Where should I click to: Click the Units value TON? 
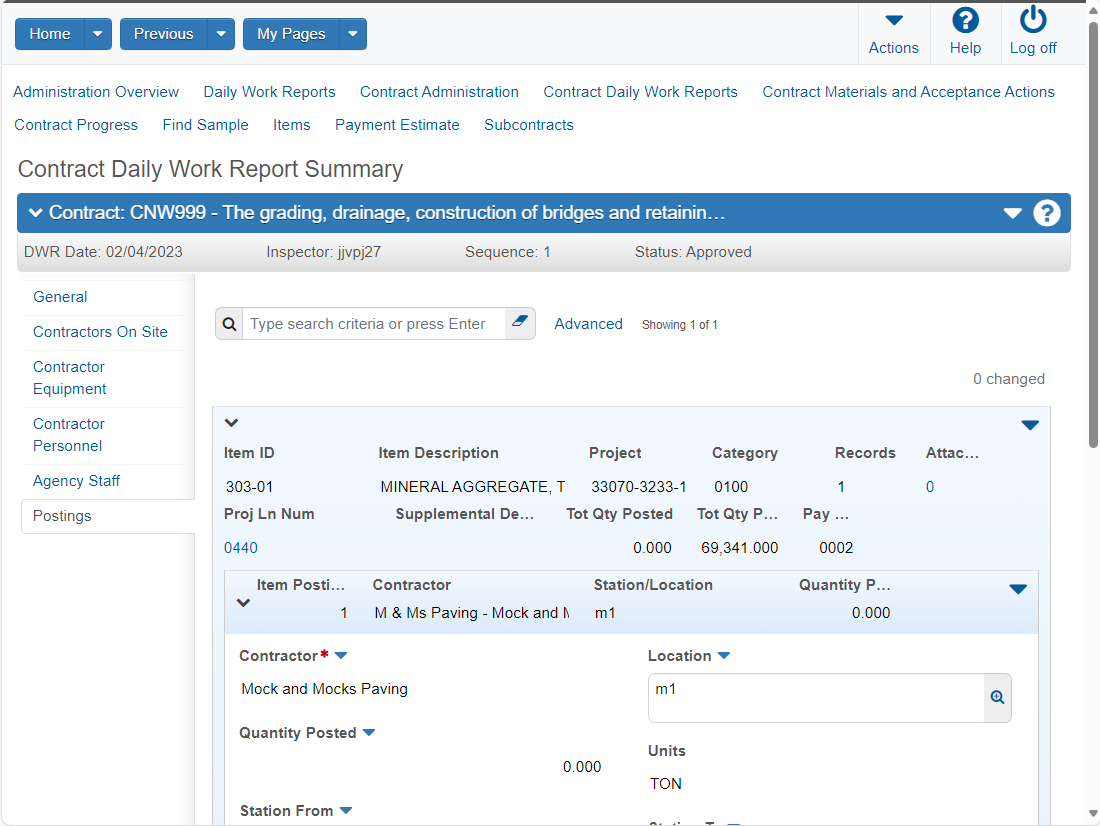coord(666,784)
